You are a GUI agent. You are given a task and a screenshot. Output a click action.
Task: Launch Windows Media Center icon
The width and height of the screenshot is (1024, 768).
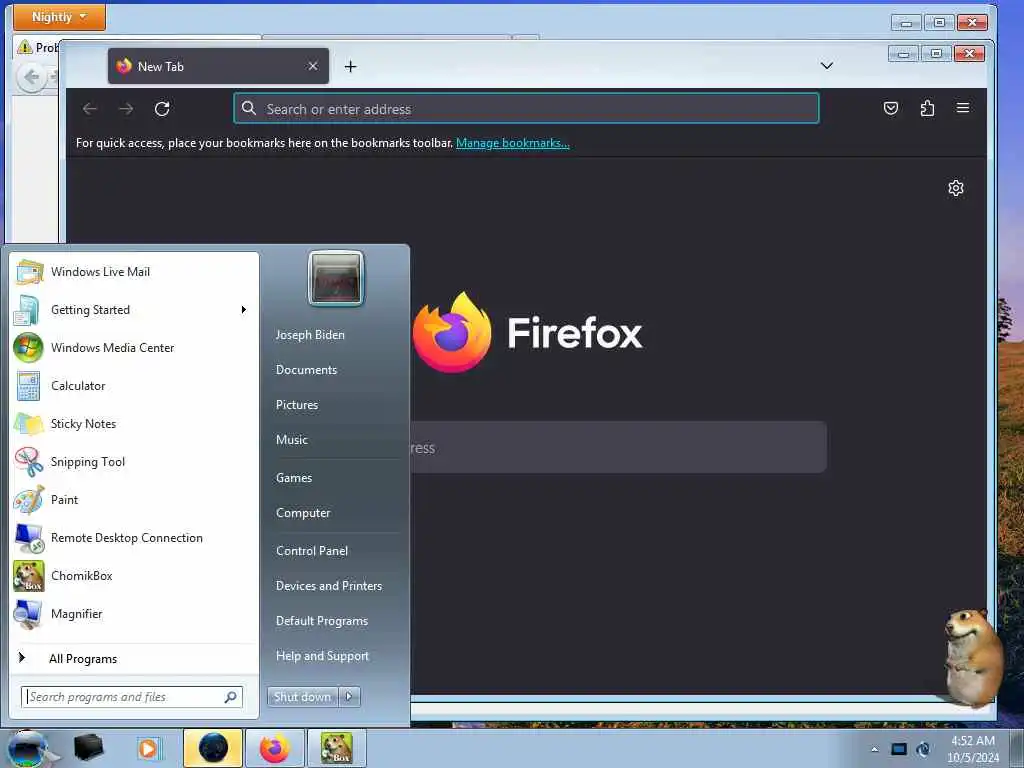[x=28, y=347]
